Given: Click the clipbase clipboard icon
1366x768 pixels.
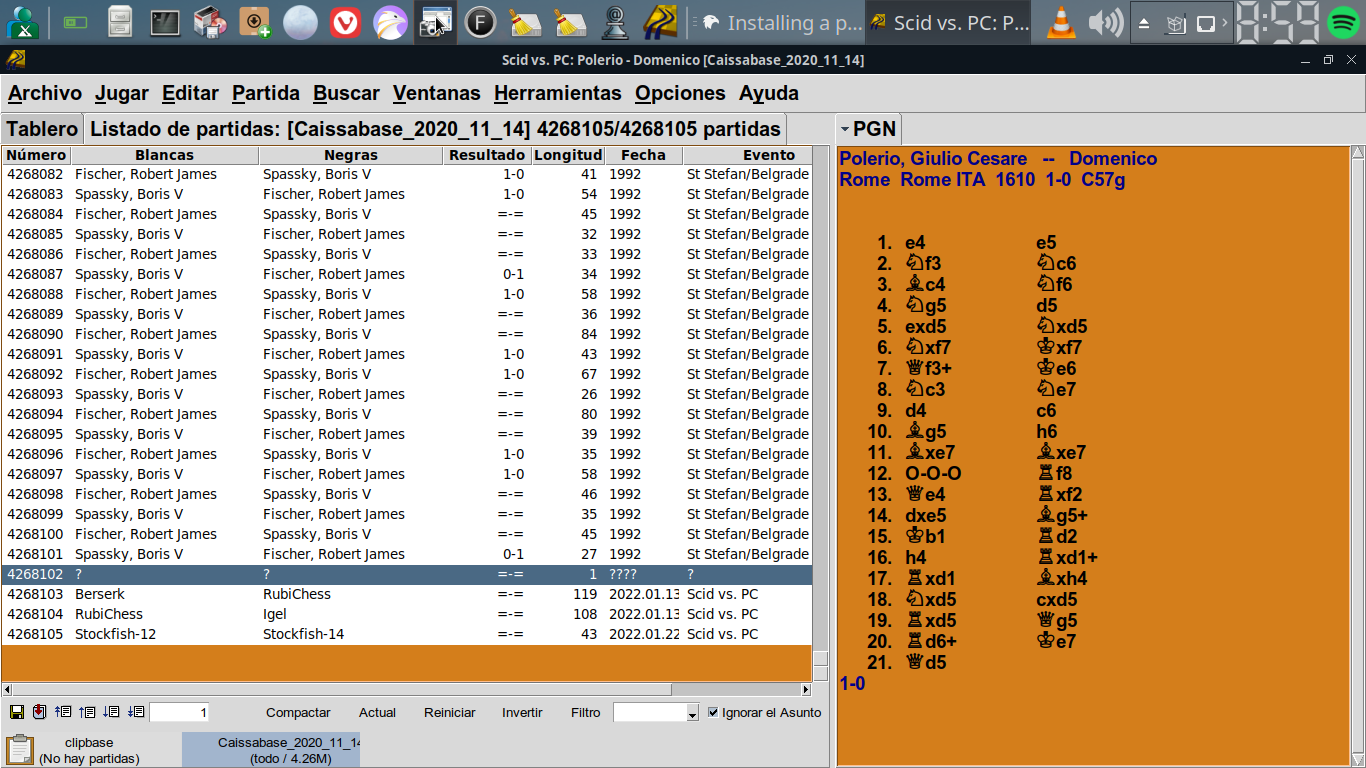Looking at the screenshot, I should pos(19,750).
